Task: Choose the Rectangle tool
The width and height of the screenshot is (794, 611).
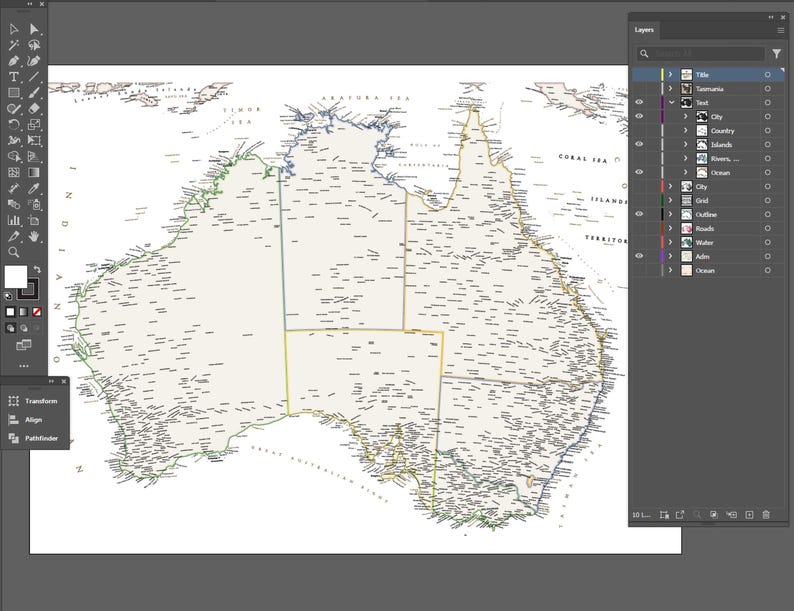Action: click(x=14, y=93)
